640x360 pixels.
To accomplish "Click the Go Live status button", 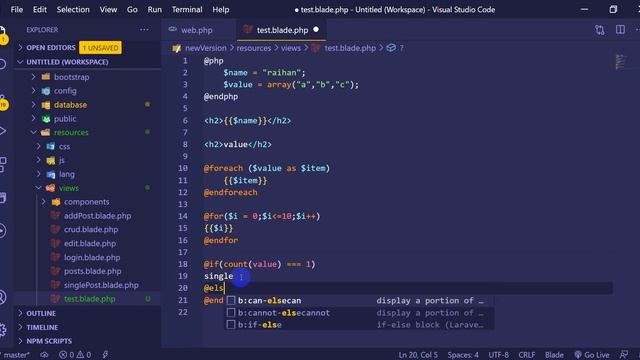I will [x=591, y=355].
